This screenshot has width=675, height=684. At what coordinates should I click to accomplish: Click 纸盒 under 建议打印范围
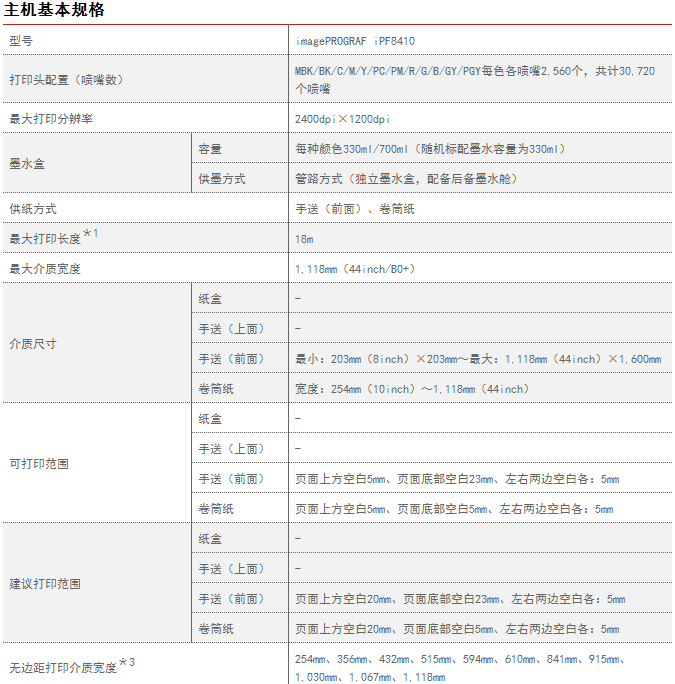click(210, 539)
